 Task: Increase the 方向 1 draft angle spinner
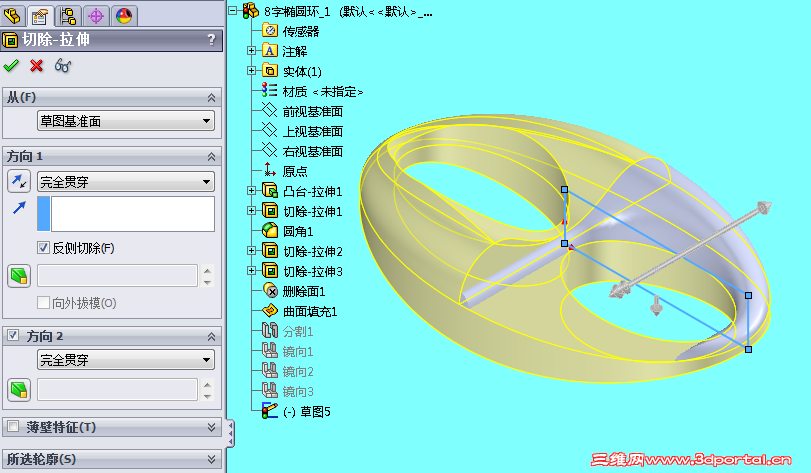[x=207, y=270]
